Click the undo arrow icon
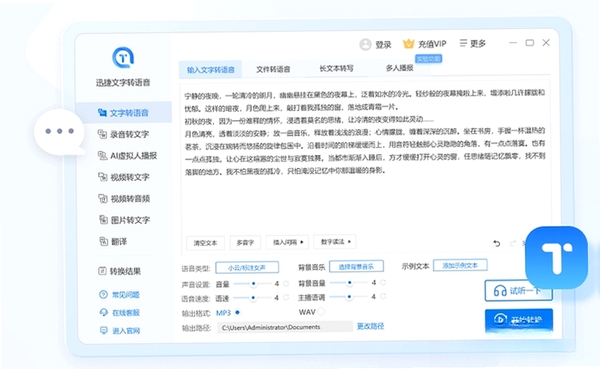The image size is (600, 369). click(497, 243)
